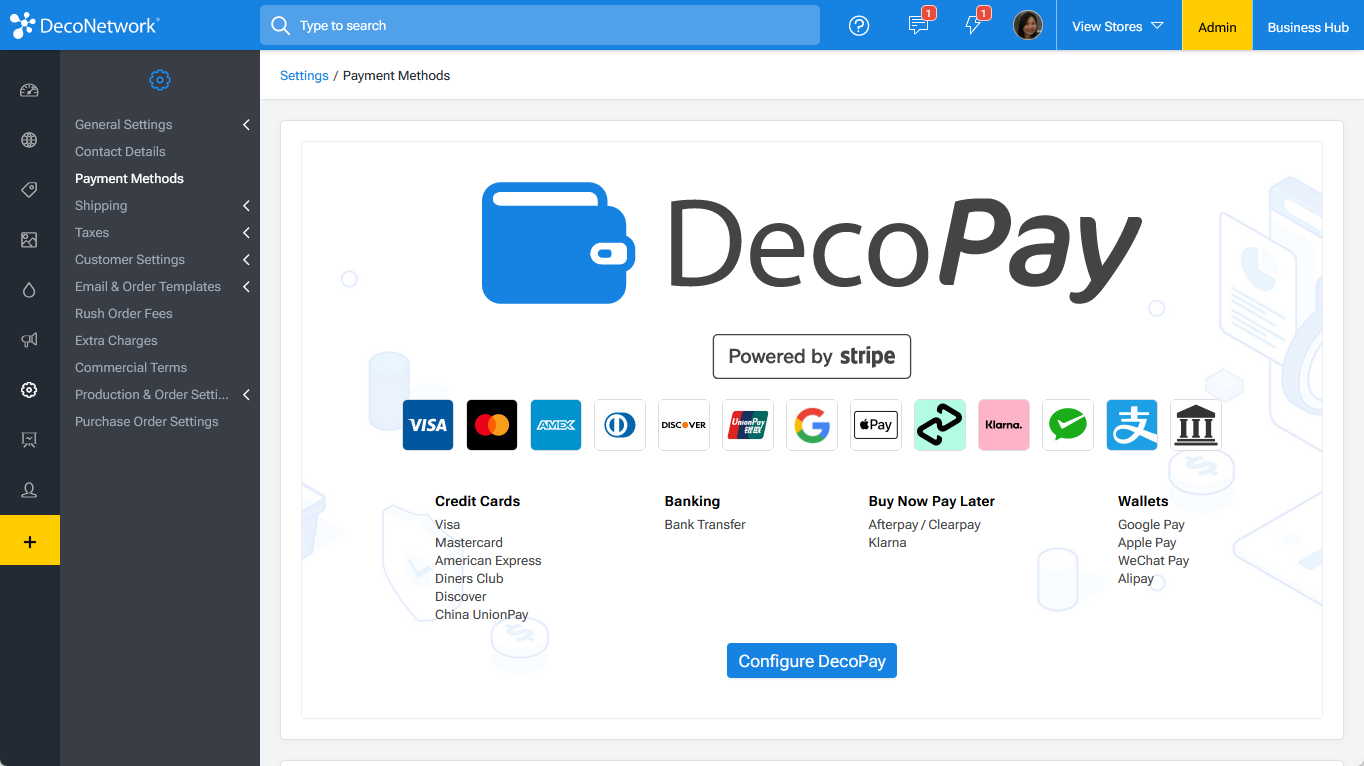Click inside the search field
Viewport: 1364px width, 766px height.
click(x=540, y=25)
